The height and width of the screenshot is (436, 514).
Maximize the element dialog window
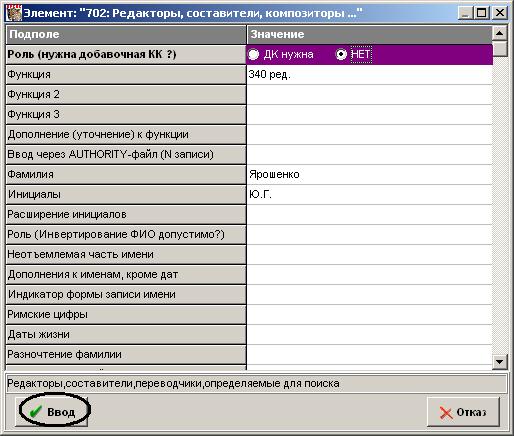(481, 13)
